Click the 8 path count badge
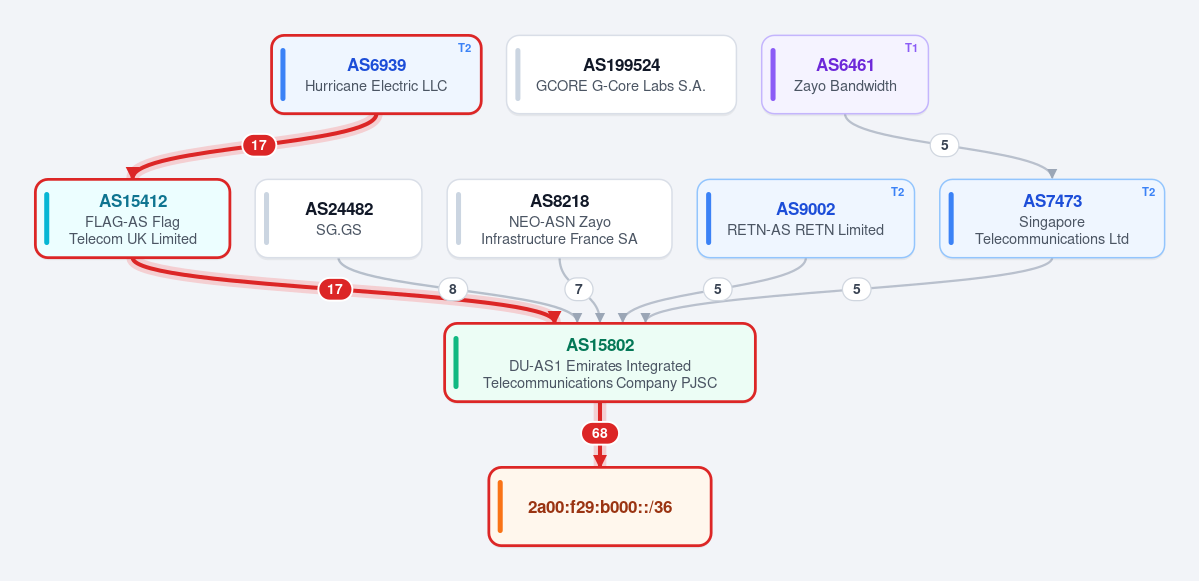1199x581 pixels. click(453, 289)
